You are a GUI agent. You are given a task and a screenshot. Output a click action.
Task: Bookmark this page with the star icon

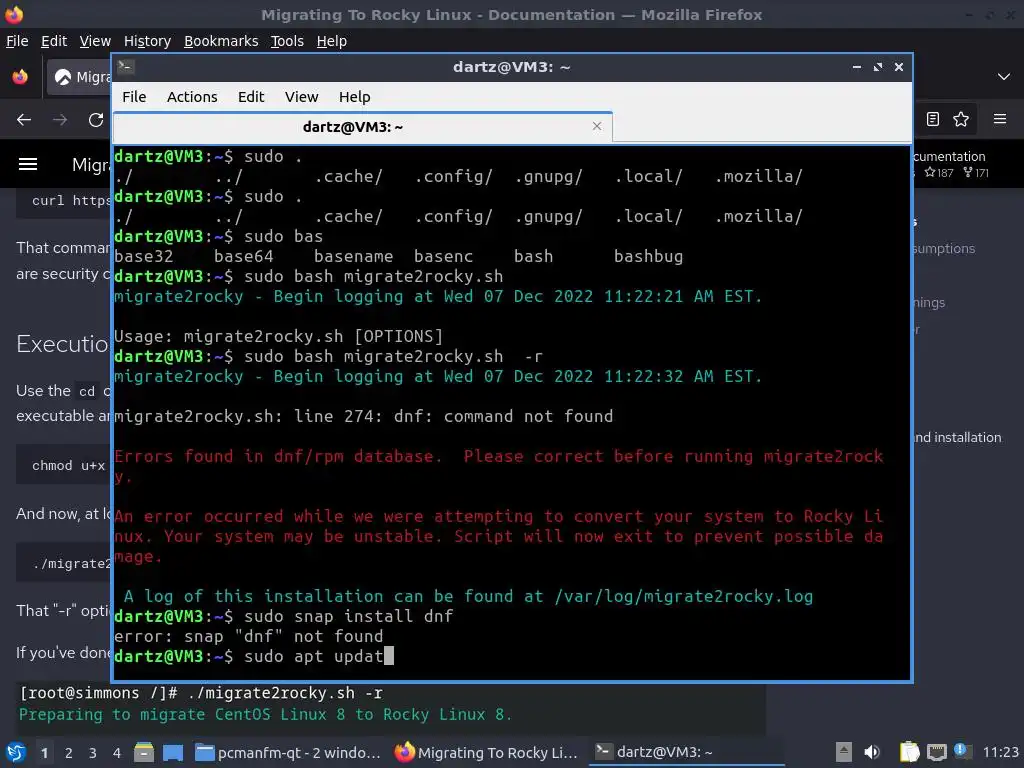coord(961,119)
